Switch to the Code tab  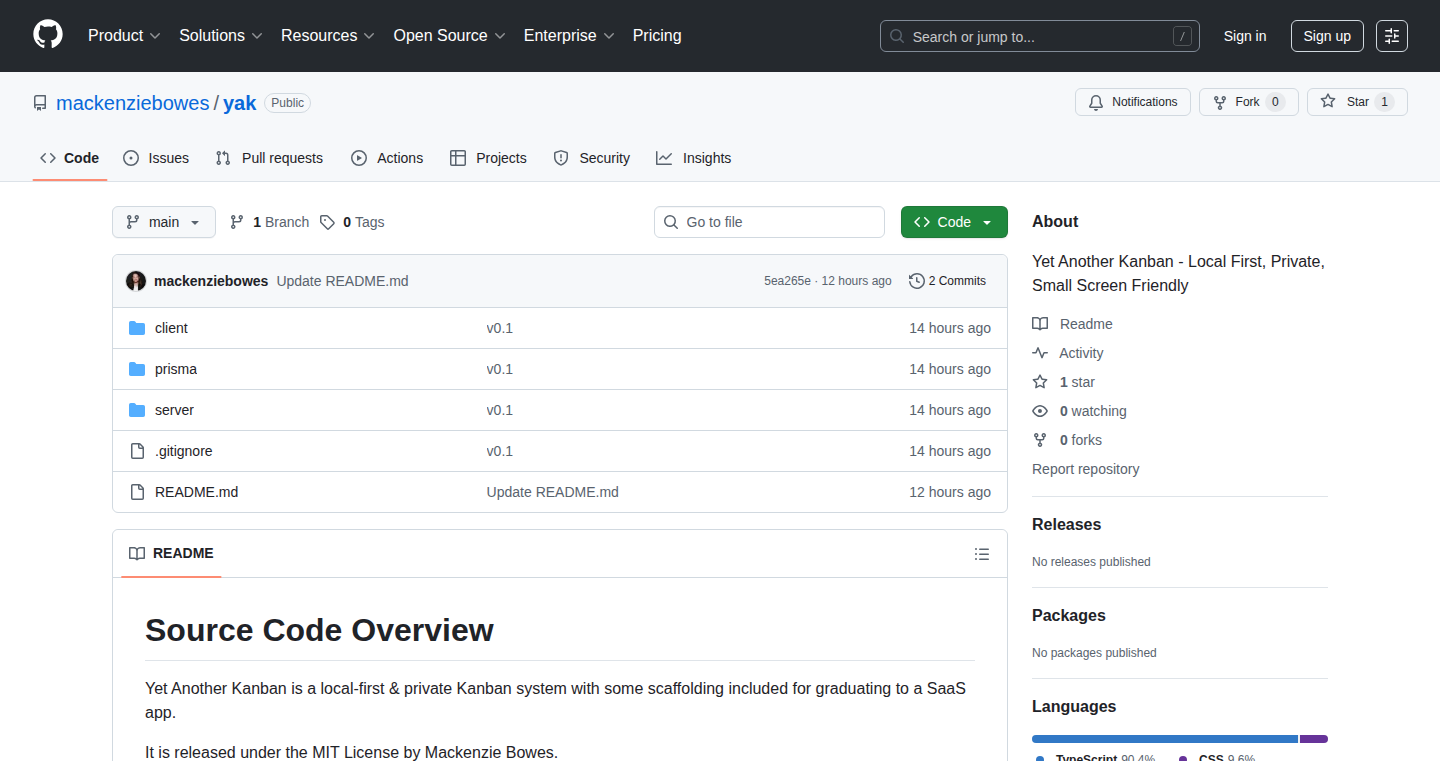[70, 158]
